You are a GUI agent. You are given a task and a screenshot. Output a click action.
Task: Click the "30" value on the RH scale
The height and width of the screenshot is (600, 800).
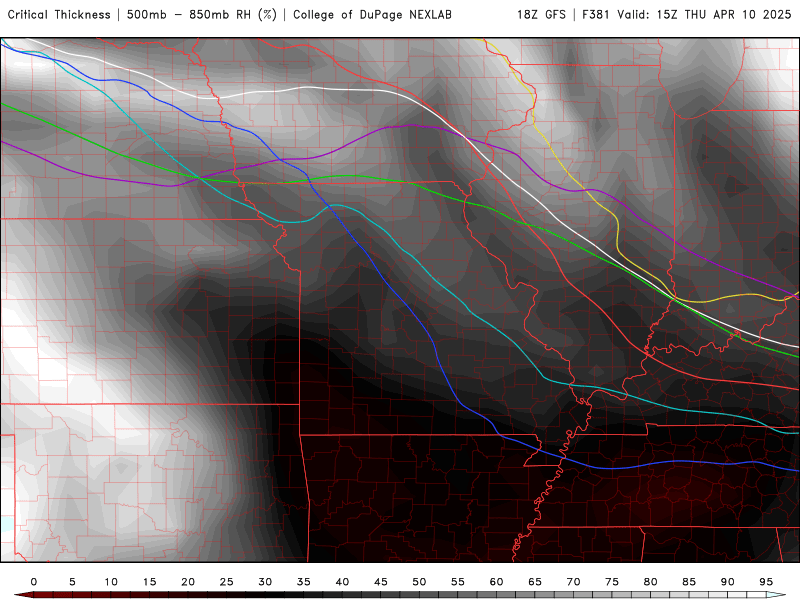tap(265, 582)
